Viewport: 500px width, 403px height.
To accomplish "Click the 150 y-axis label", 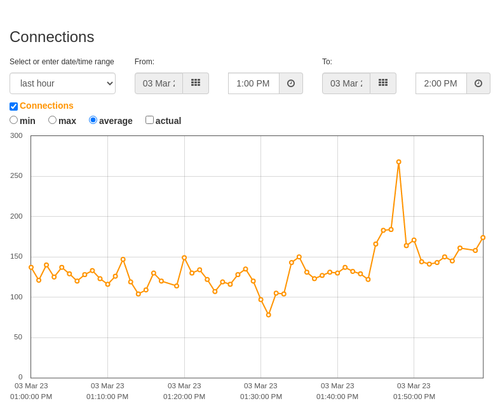I will 16,256.
